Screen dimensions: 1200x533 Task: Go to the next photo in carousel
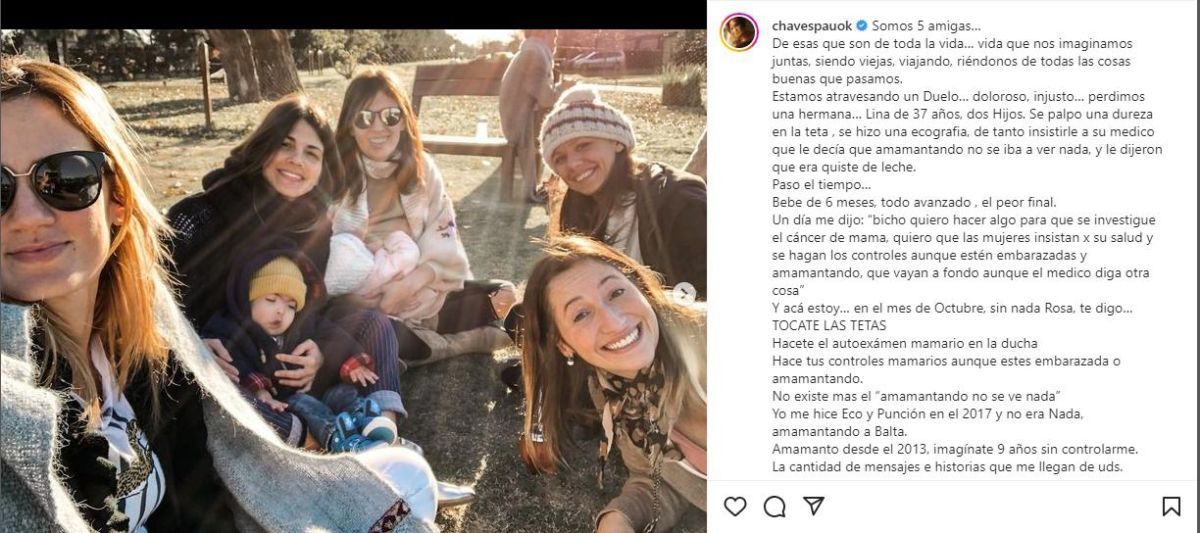pyautogui.click(x=684, y=293)
